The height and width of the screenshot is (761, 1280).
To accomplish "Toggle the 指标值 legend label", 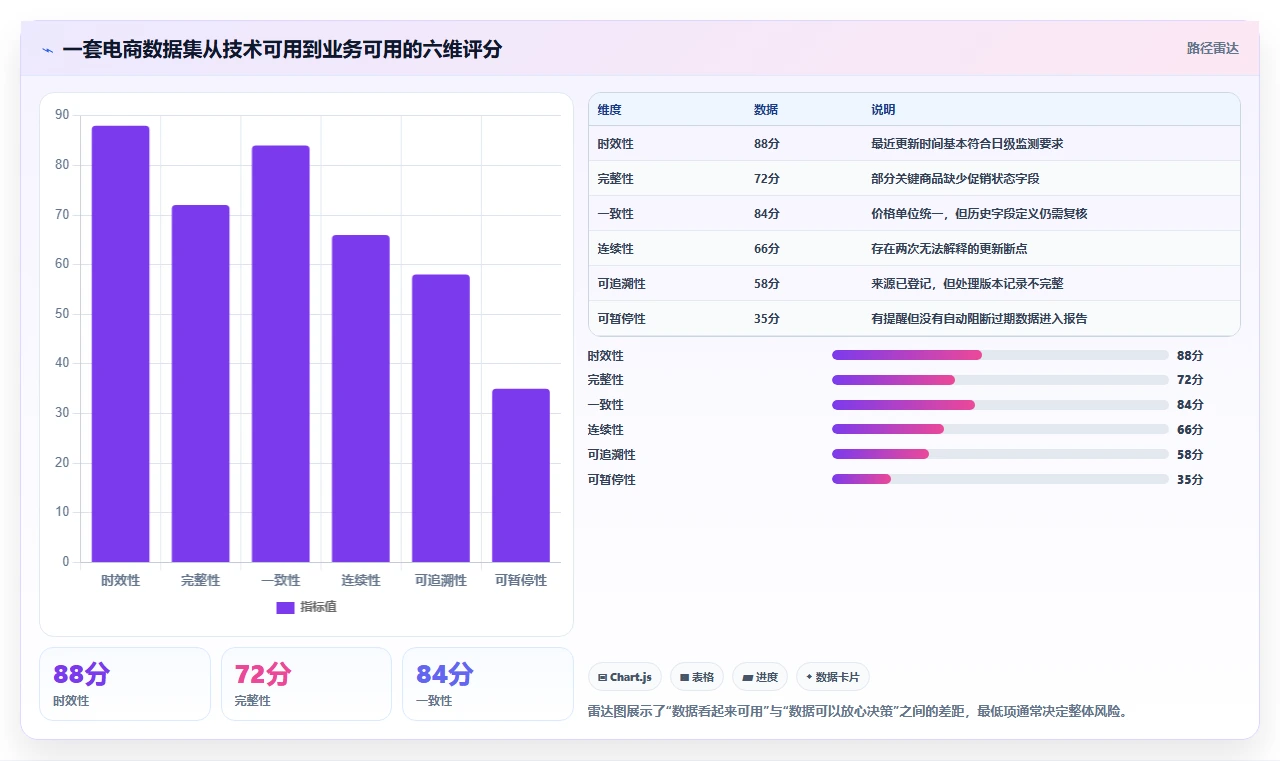I will (x=318, y=607).
